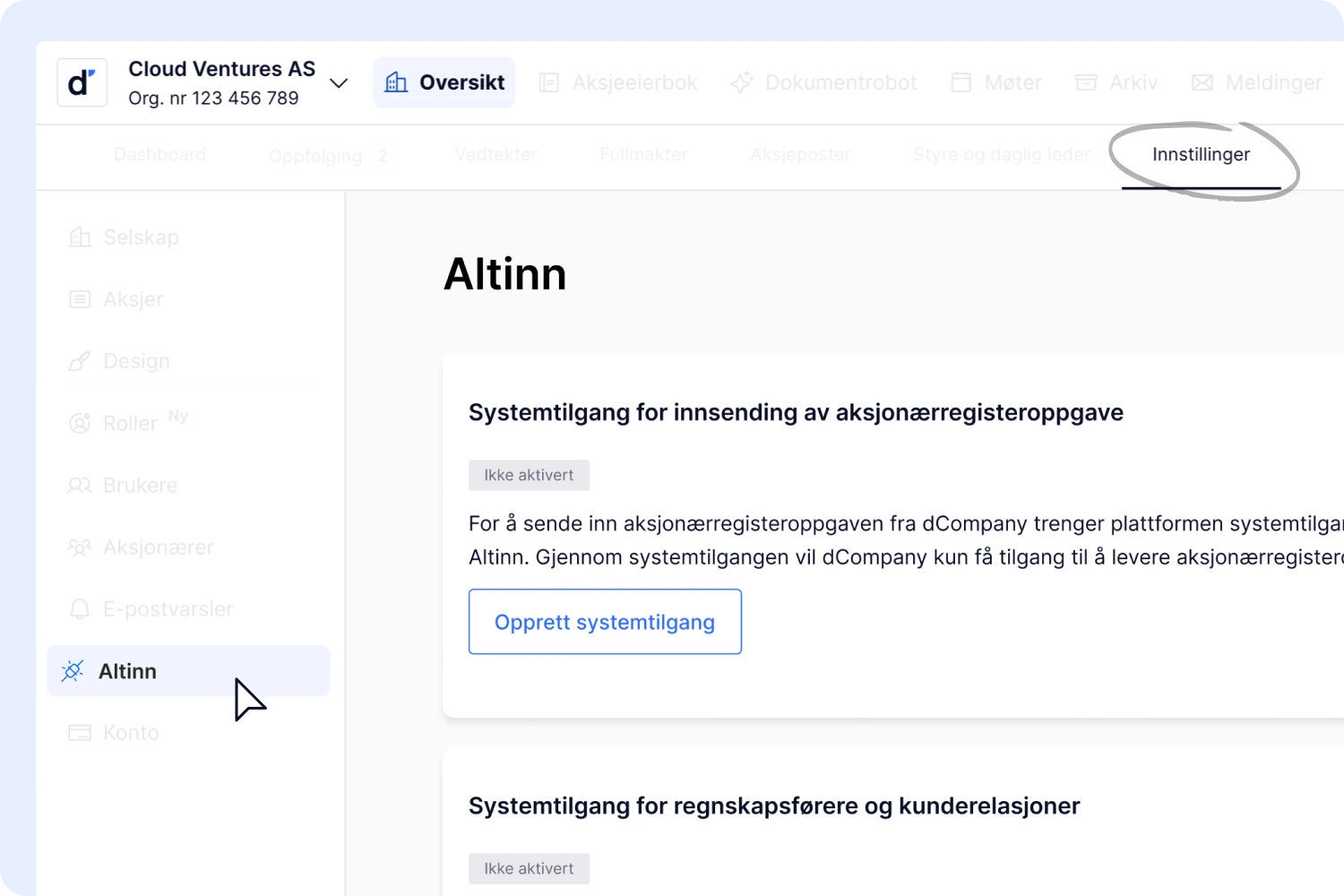Go to the Styre og daglig leder tab
Image resolution: width=1344 pixels, height=896 pixels.
(x=1001, y=155)
